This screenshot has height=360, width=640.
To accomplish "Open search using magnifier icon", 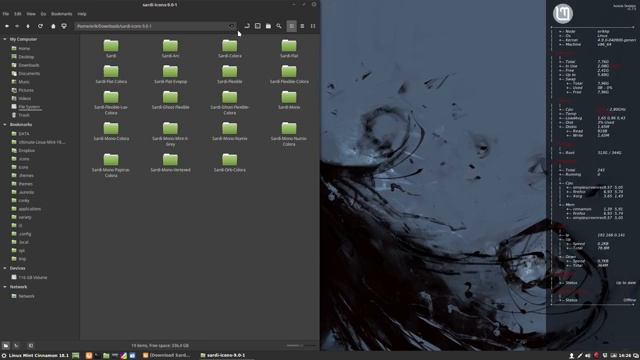I will tap(279, 26).
